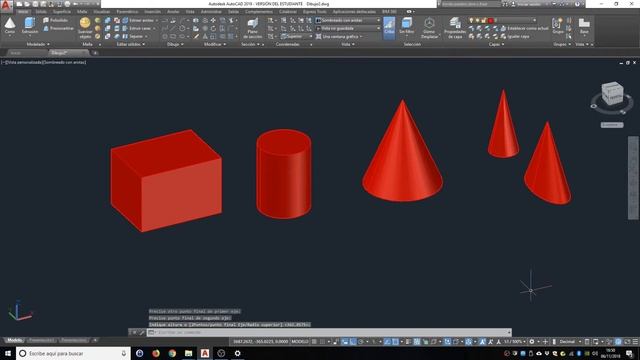Screen dimensions: 640x360
Task: Open File Explorer from the taskbar
Action: [189, 353]
